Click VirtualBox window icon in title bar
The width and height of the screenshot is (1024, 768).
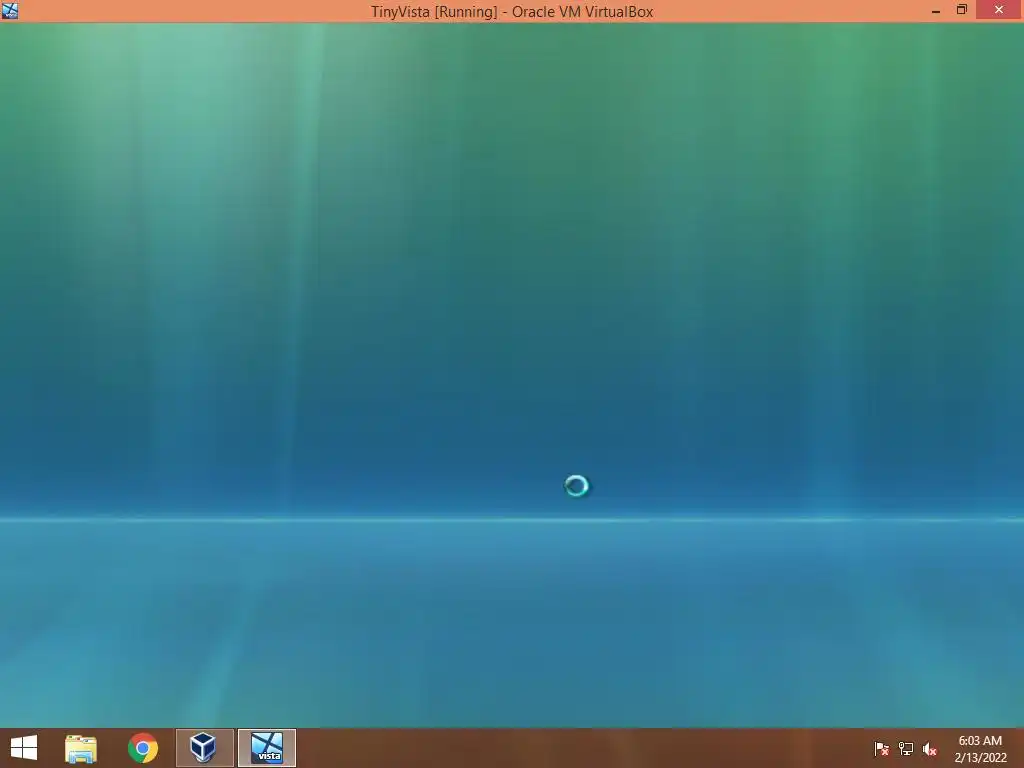click(x=10, y=10)
